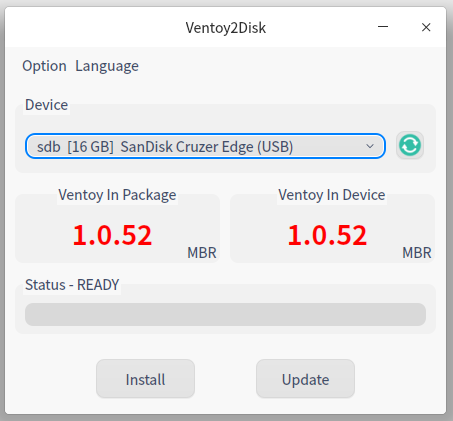
Task: Click the Ventoy2Disk title bar text
Action: coord(226,28)
